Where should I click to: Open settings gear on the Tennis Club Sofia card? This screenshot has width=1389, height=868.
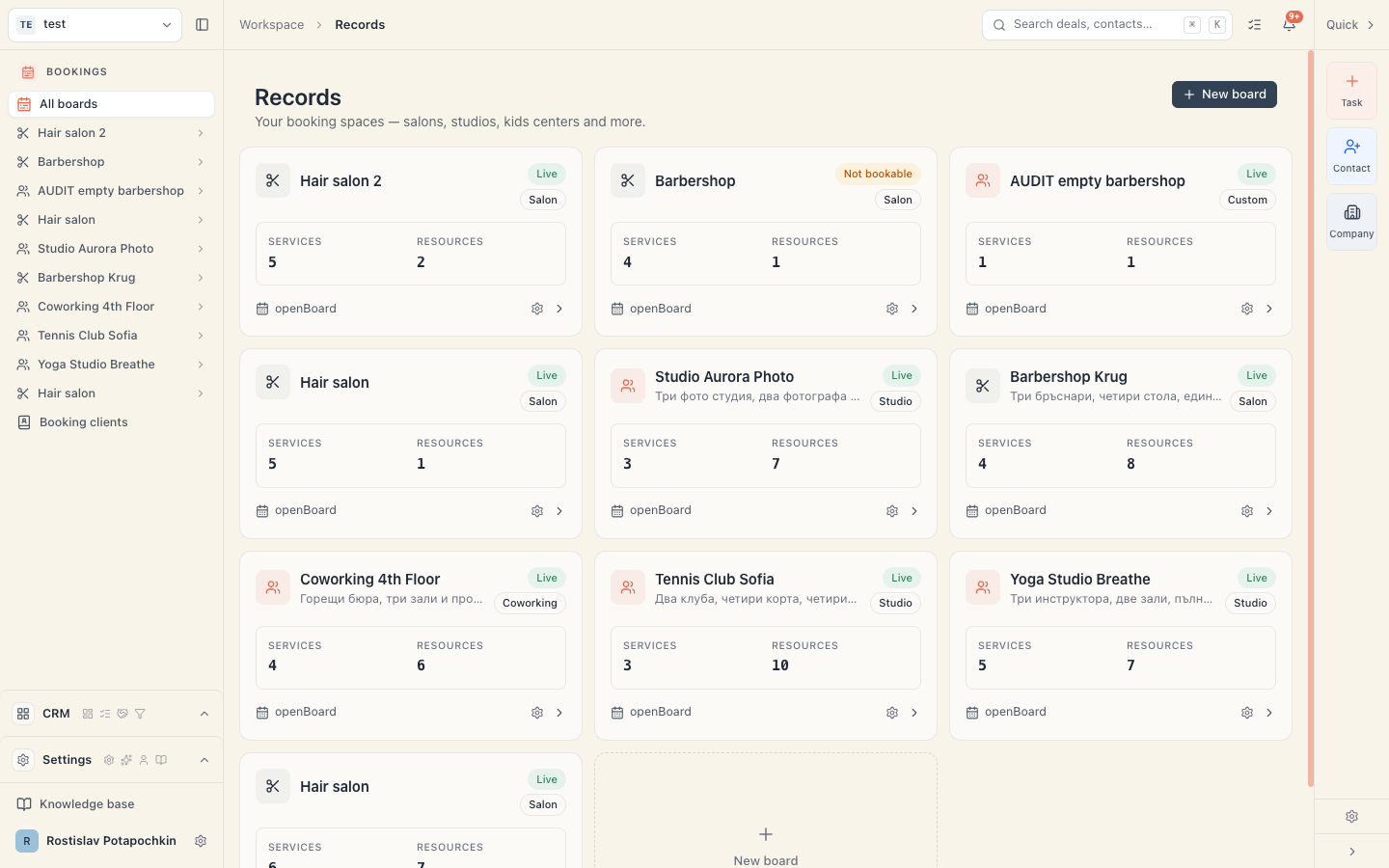tap(892, 713)
